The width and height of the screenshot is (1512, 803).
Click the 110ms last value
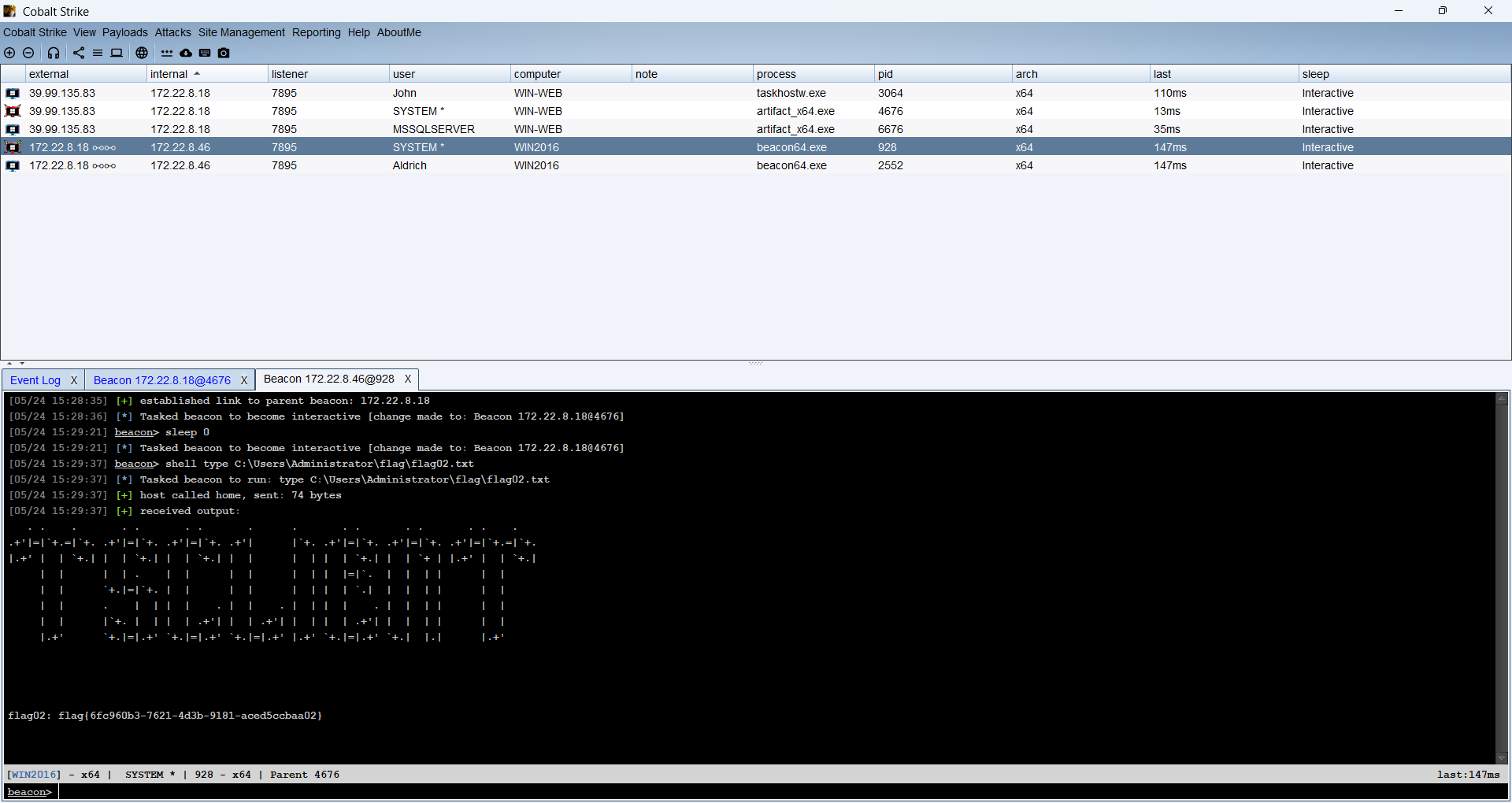pyautogui.click(x=1170, y=93)
